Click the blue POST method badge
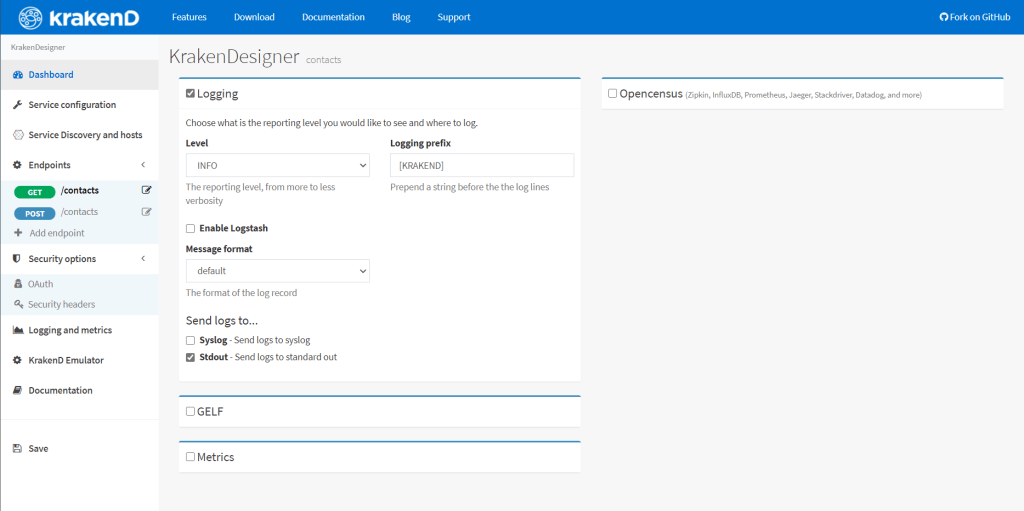Screen dimensions: 1024x511 (x=35, y=214)
